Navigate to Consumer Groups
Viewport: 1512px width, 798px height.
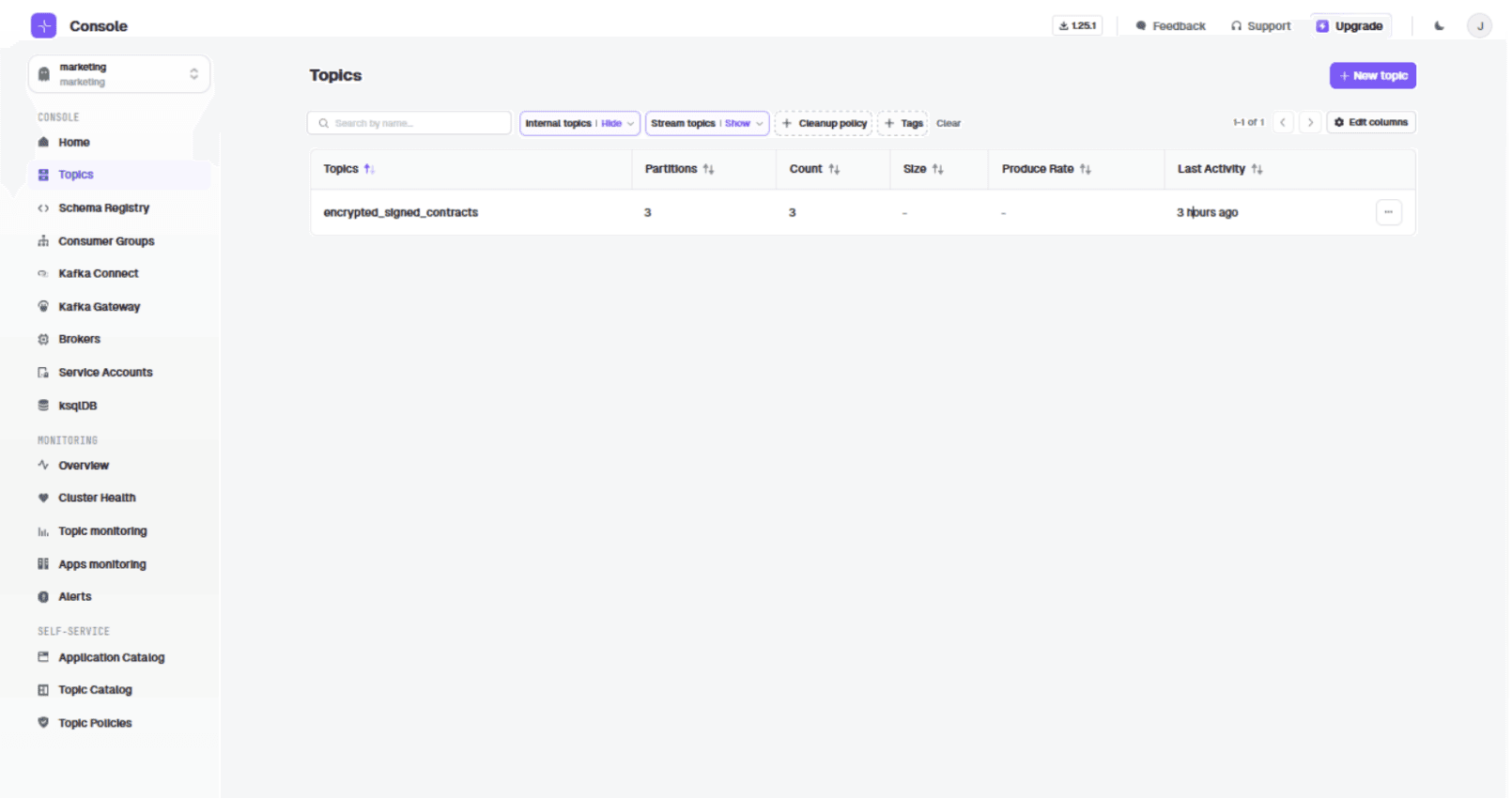pyautogui.click(x=106, y=241)
